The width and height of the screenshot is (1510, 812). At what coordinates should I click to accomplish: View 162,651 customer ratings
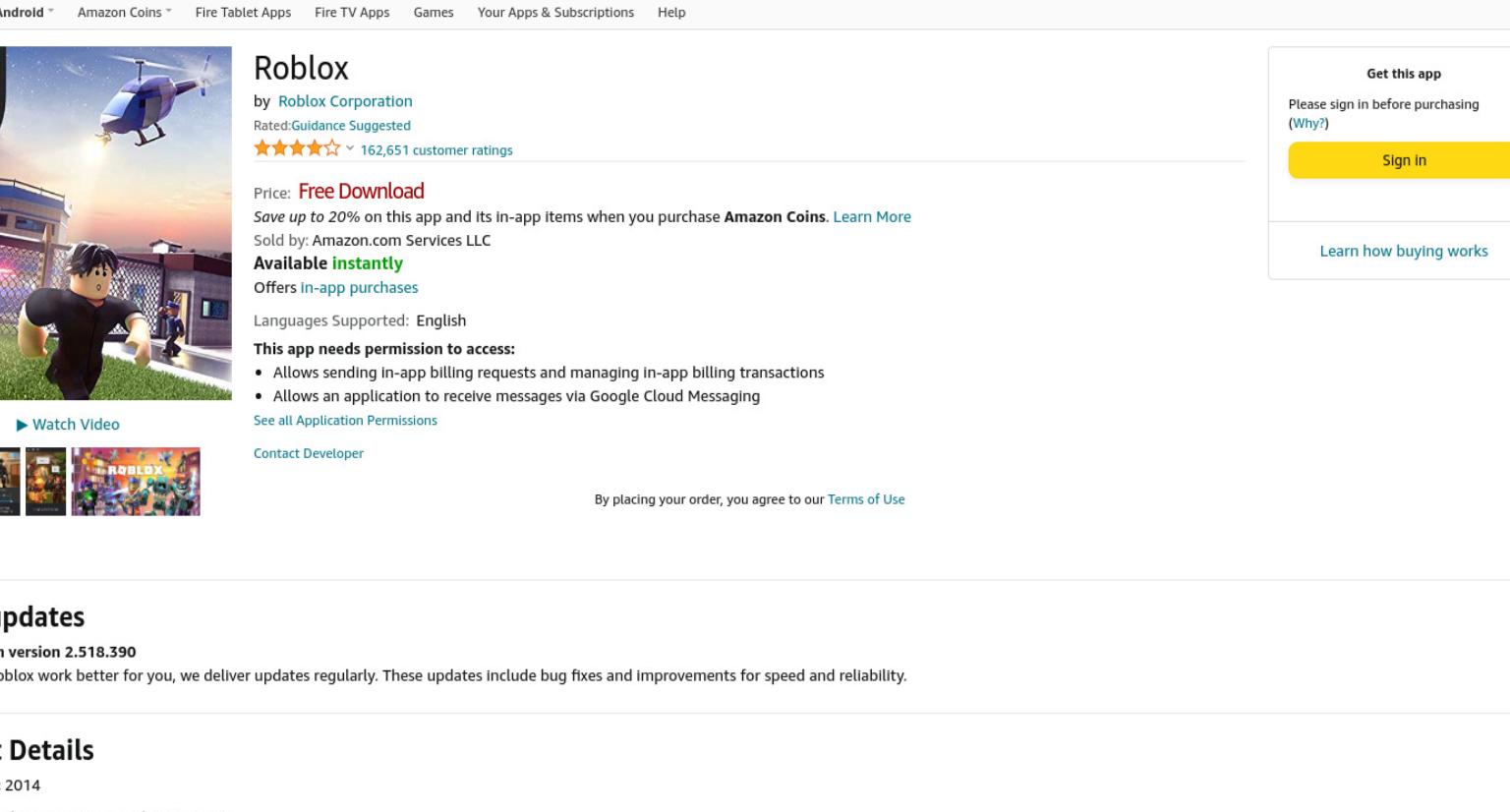(436, 150)
